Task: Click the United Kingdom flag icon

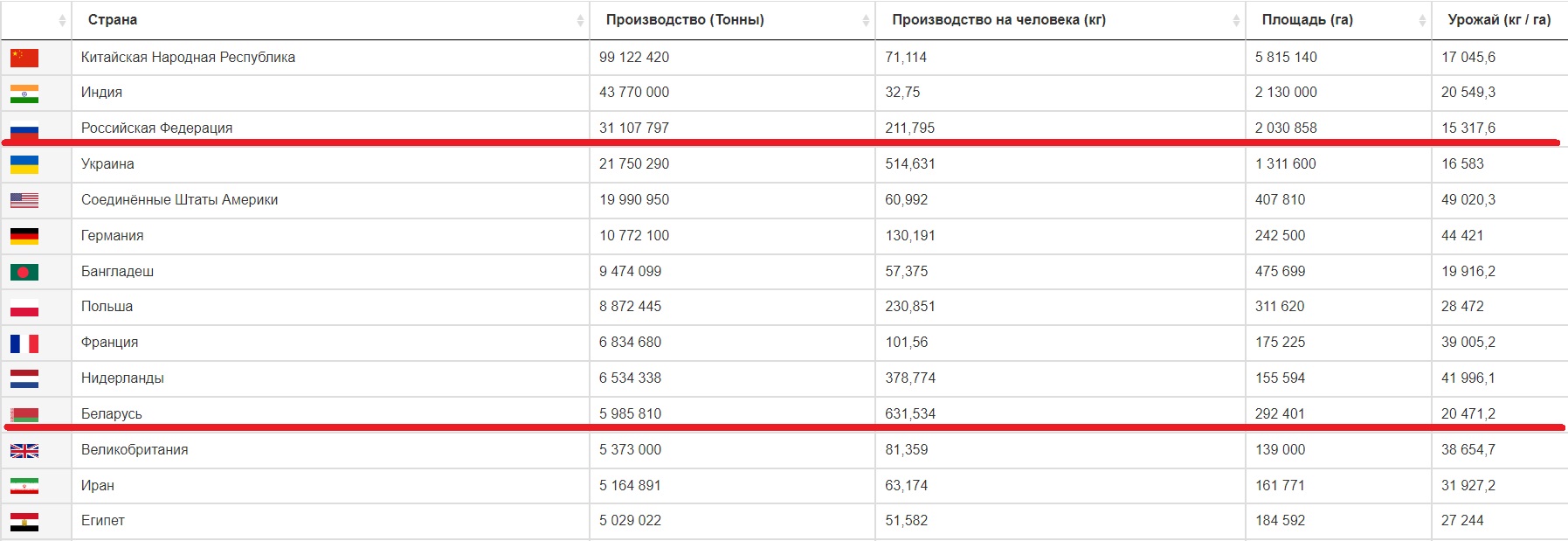Action: (24, 451)
